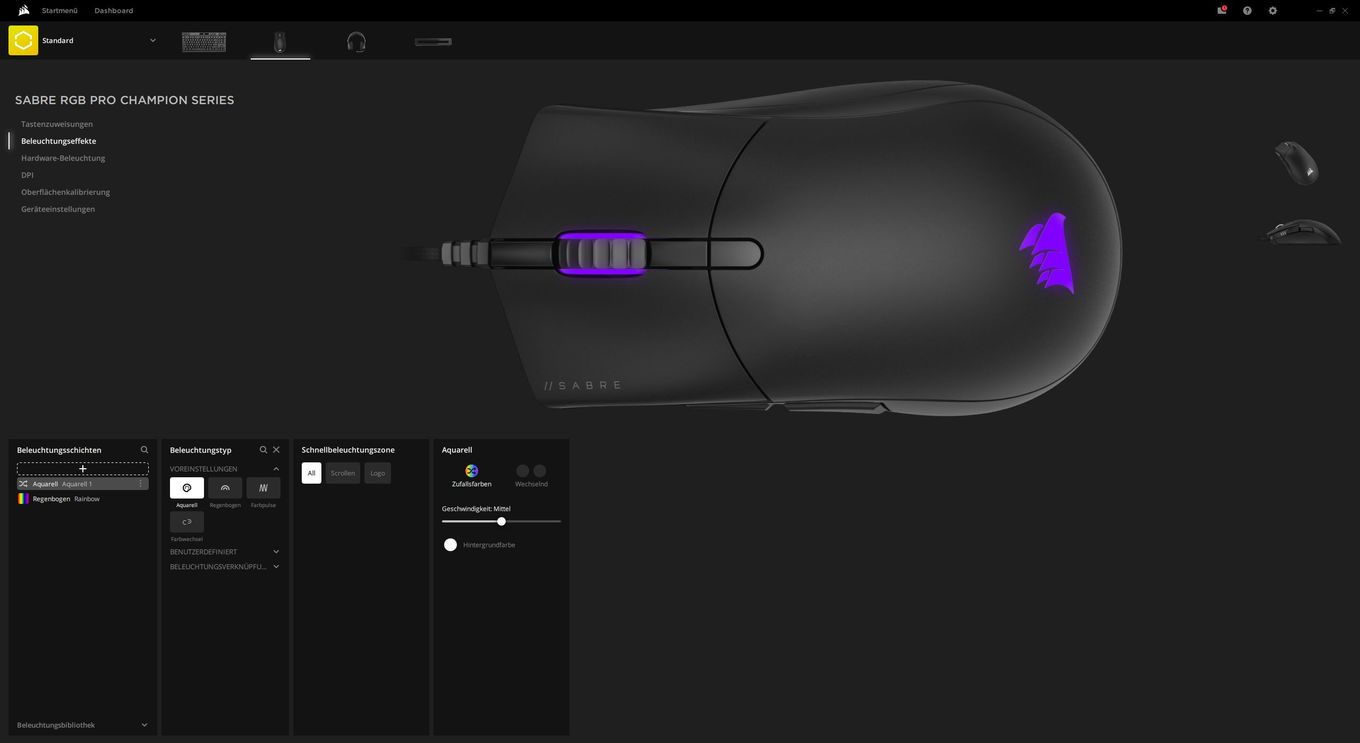Switch to the angled mouse view thumbnail

(x=1297, y=162)
